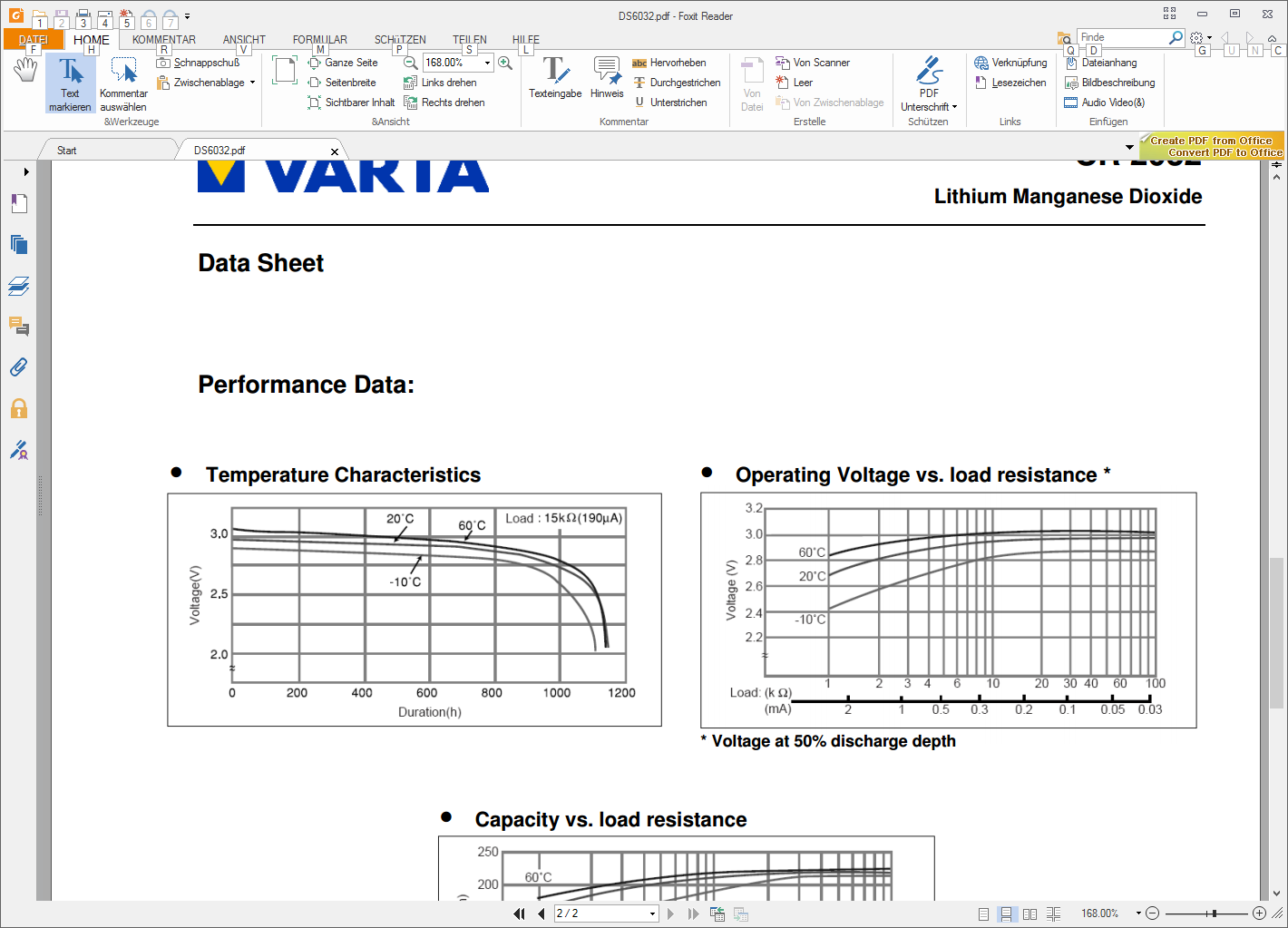
Task: Adjust the status bar zoom slider handle
Action: (x=1214, y=913)
